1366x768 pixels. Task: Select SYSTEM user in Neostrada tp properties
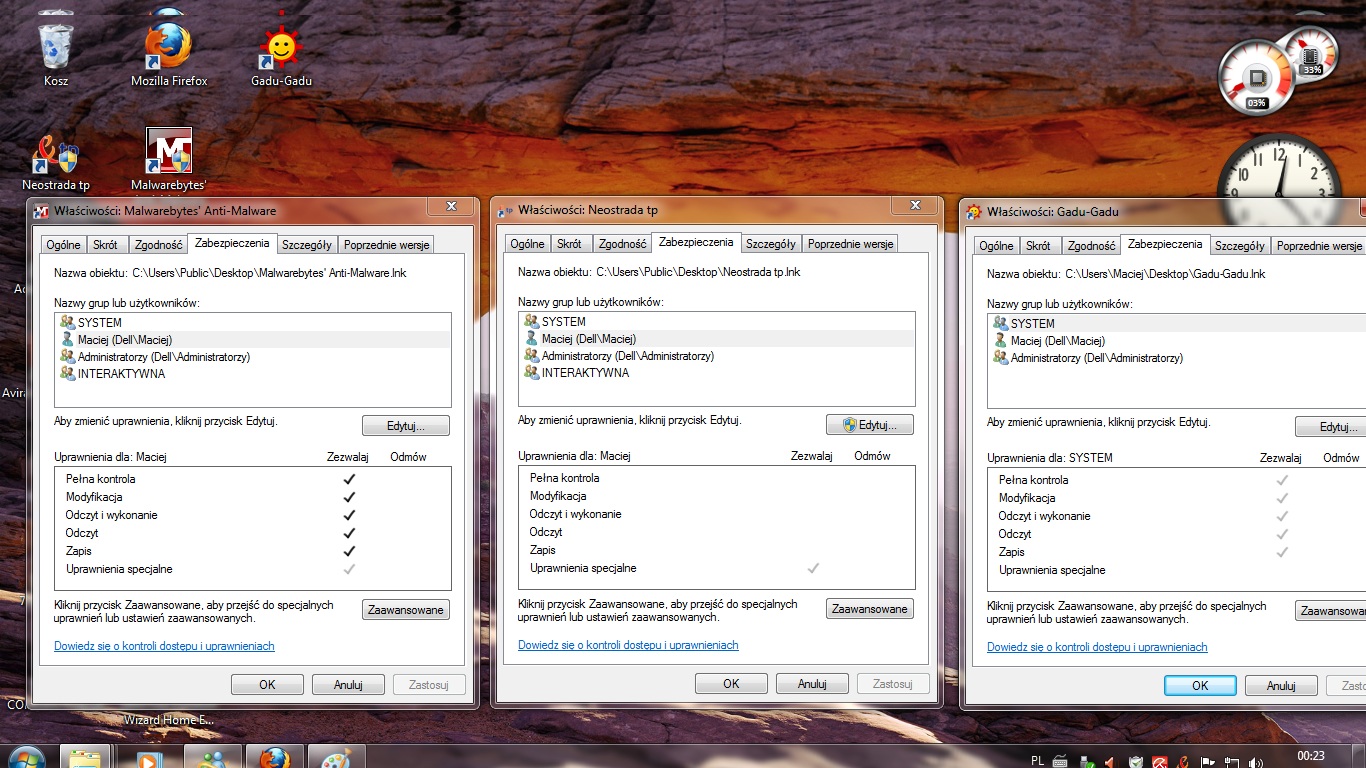(717, 322)
